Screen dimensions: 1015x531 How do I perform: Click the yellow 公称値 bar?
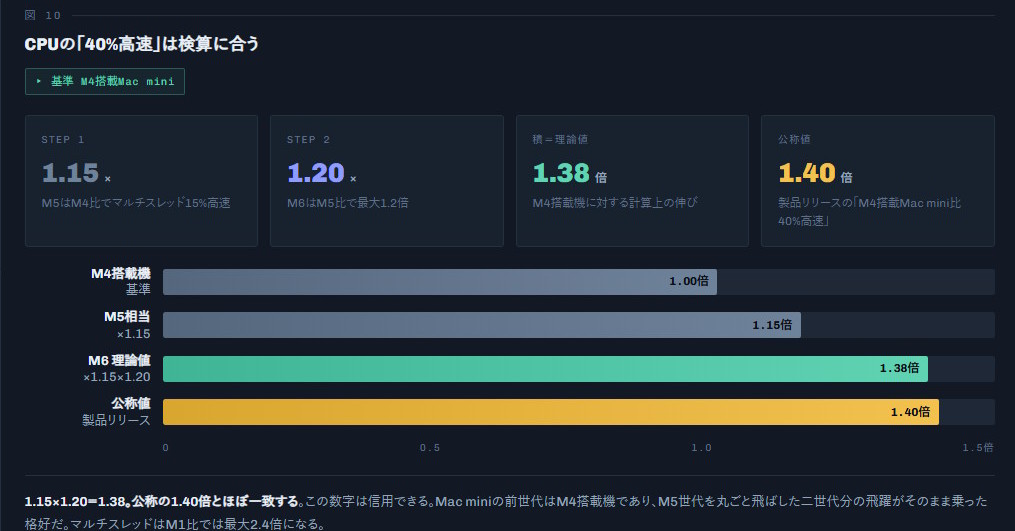coord(551,412)
